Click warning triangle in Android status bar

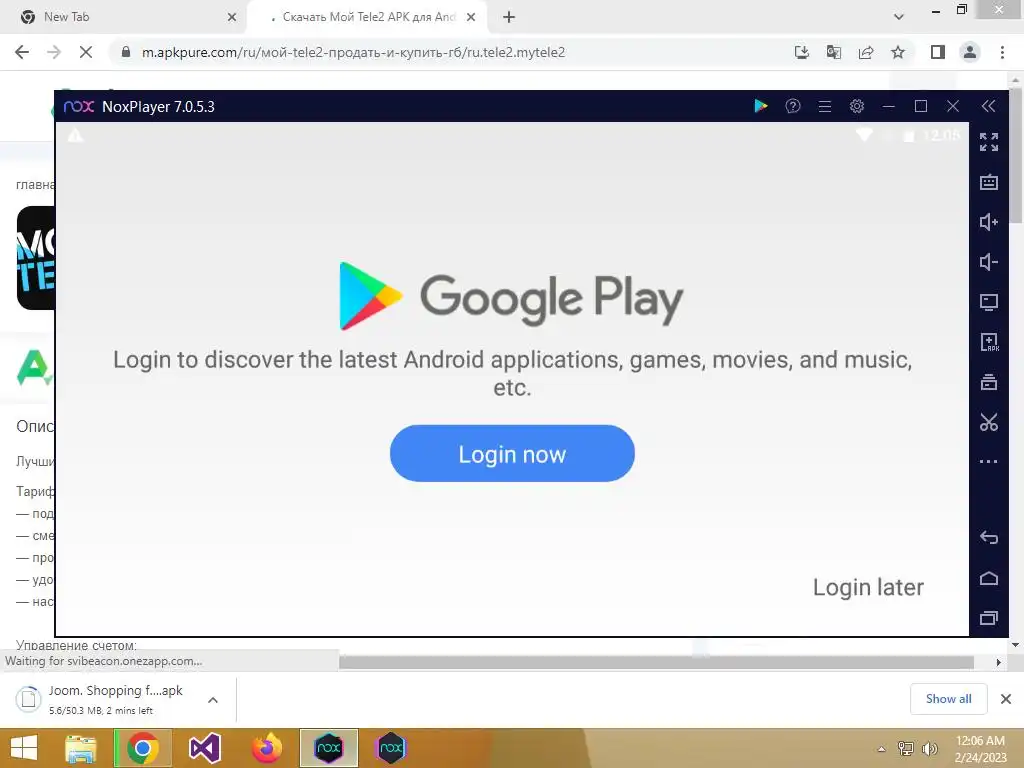tap(75, 135)
